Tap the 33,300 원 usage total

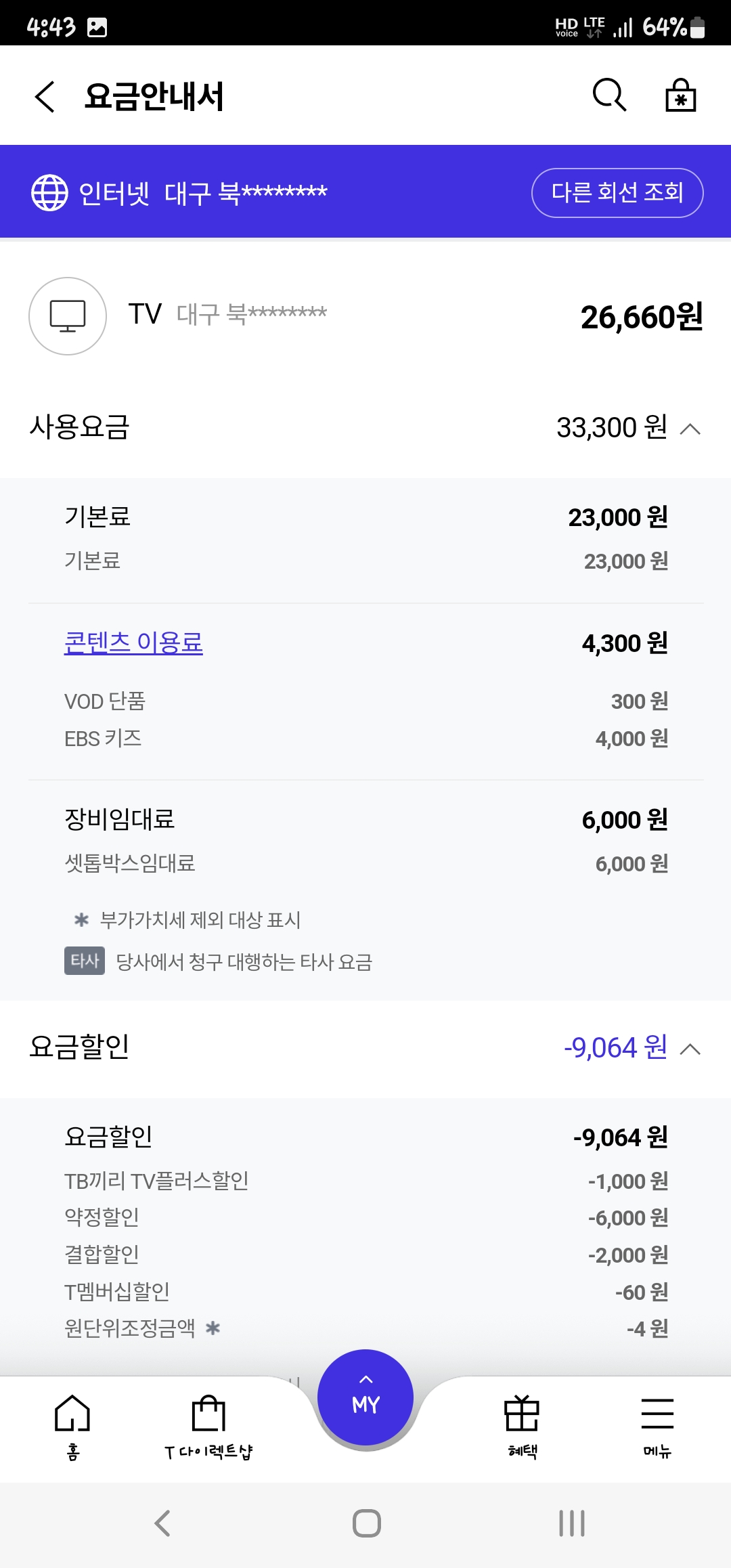[611, 428]
